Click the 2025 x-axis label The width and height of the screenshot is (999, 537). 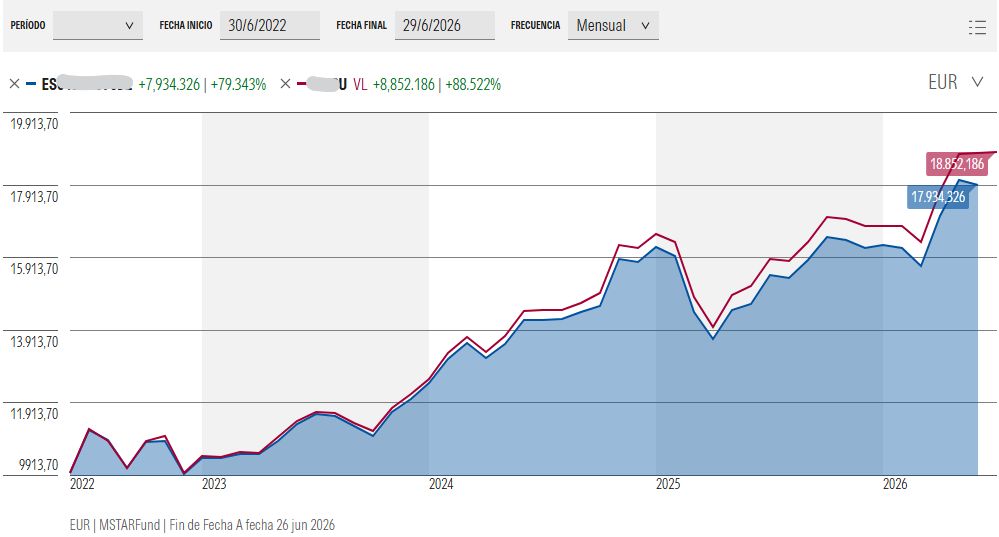click(x=668, y=484)
